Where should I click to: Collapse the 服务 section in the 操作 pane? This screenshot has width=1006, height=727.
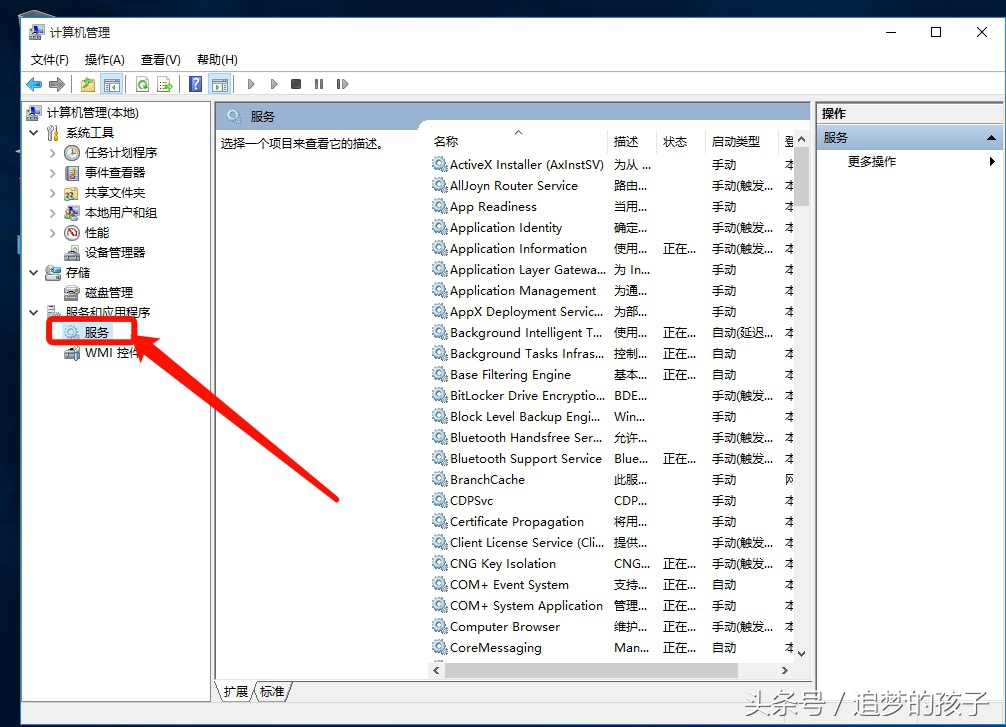tap(991, 138)
